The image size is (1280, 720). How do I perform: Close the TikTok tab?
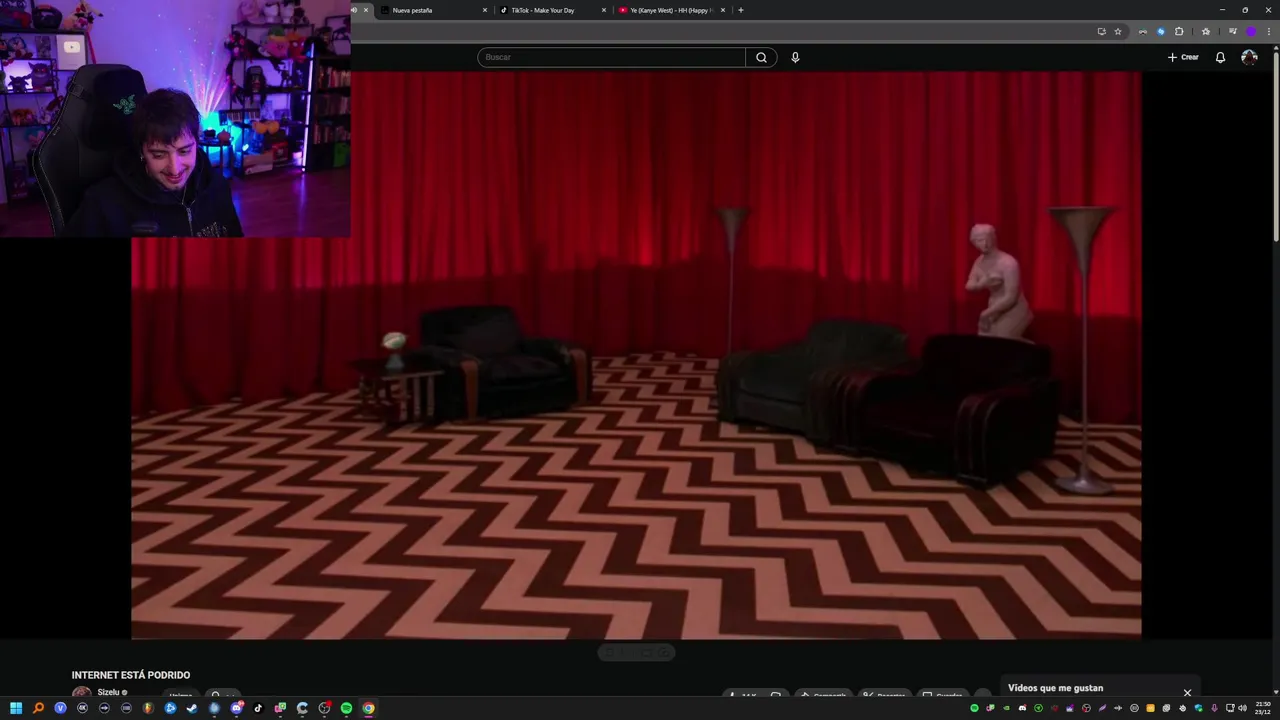click(x=604, y=10)
